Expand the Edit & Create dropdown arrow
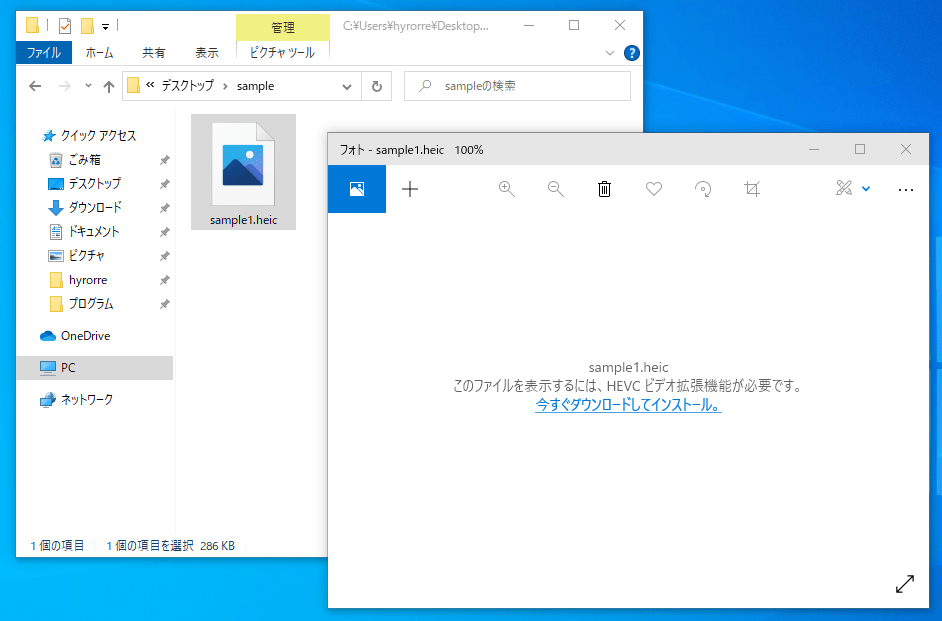942x621 pixels. tap(866, 189)
